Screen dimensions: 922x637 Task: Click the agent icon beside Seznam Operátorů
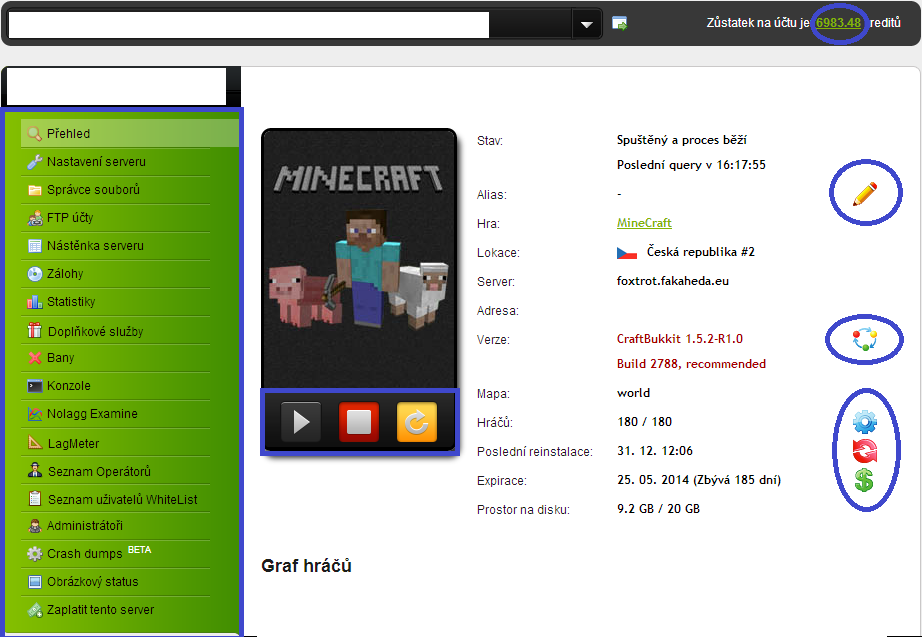click(x=35, y=471)
